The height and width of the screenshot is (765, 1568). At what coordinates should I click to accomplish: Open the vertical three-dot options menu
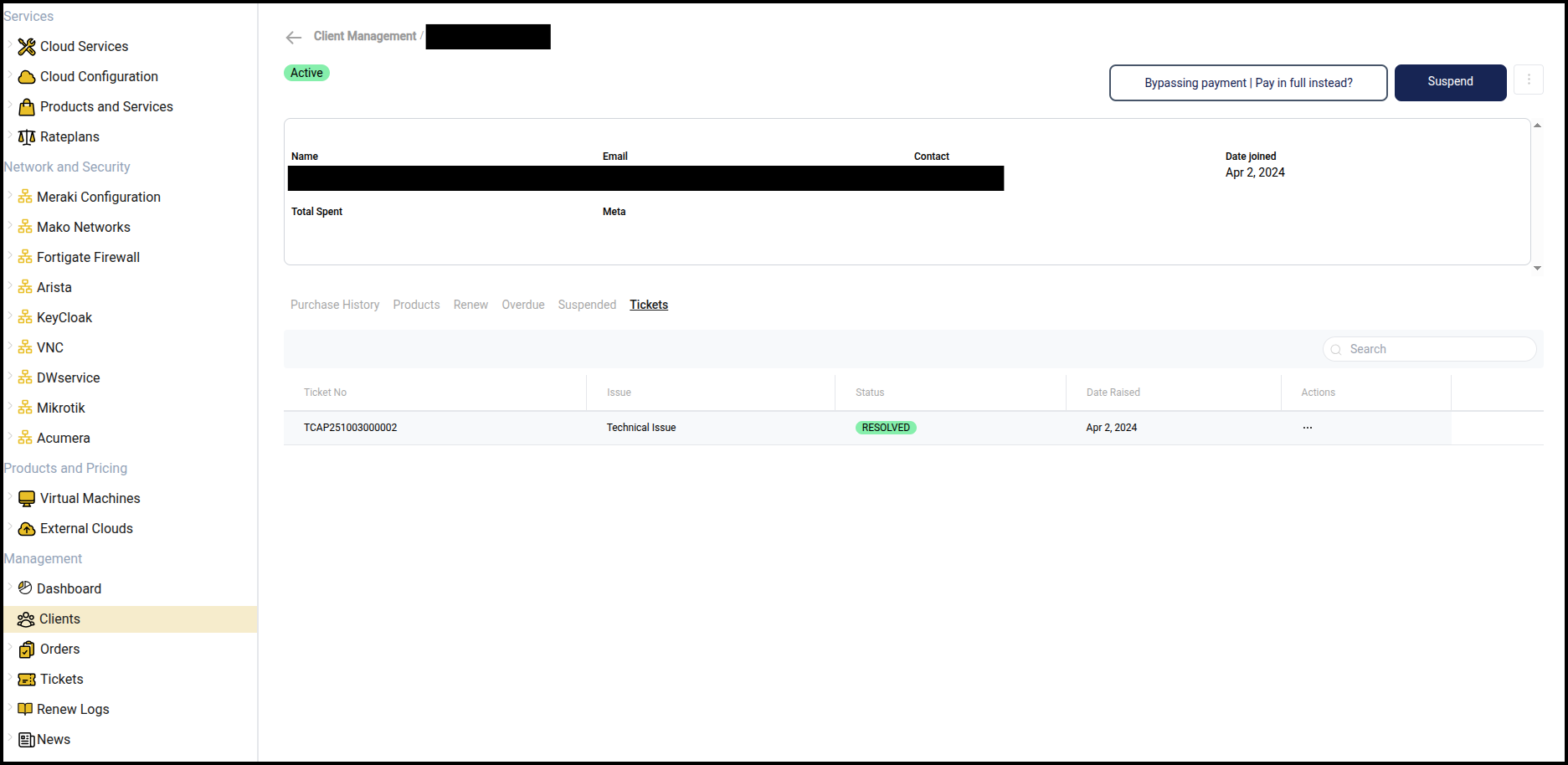(1529, 80)
